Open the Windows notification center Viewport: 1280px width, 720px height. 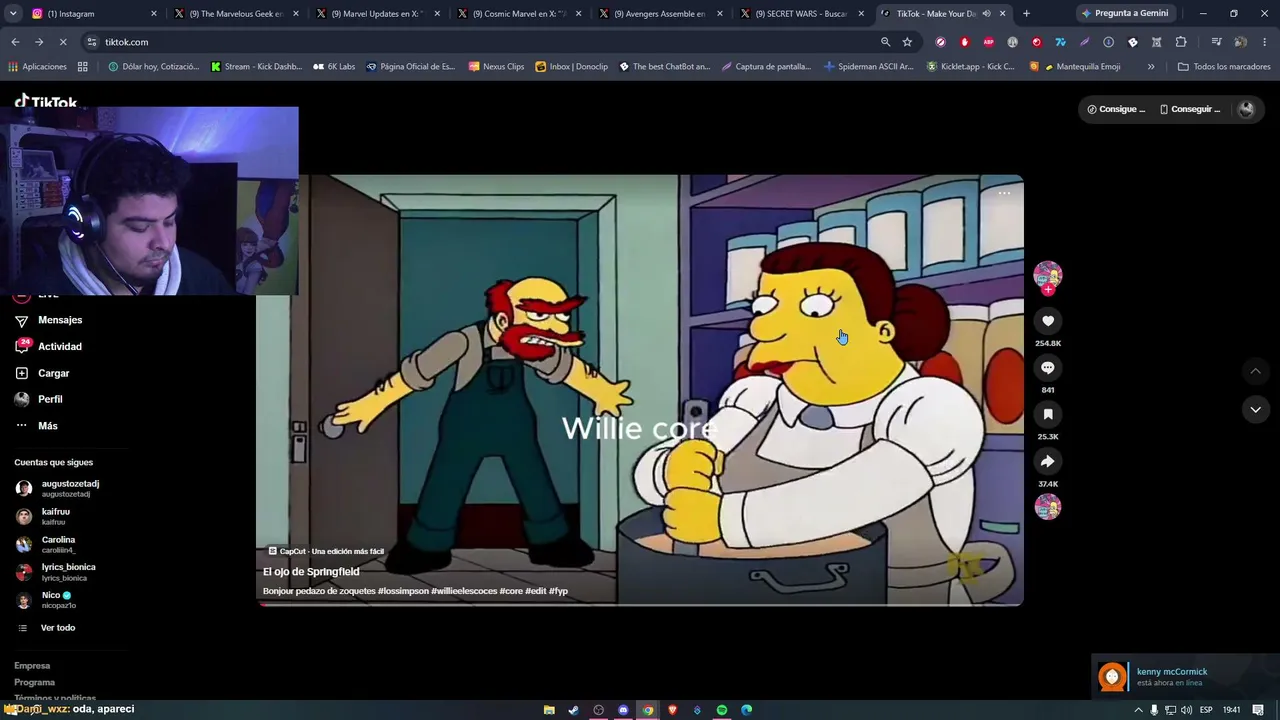pos(1258,710)
